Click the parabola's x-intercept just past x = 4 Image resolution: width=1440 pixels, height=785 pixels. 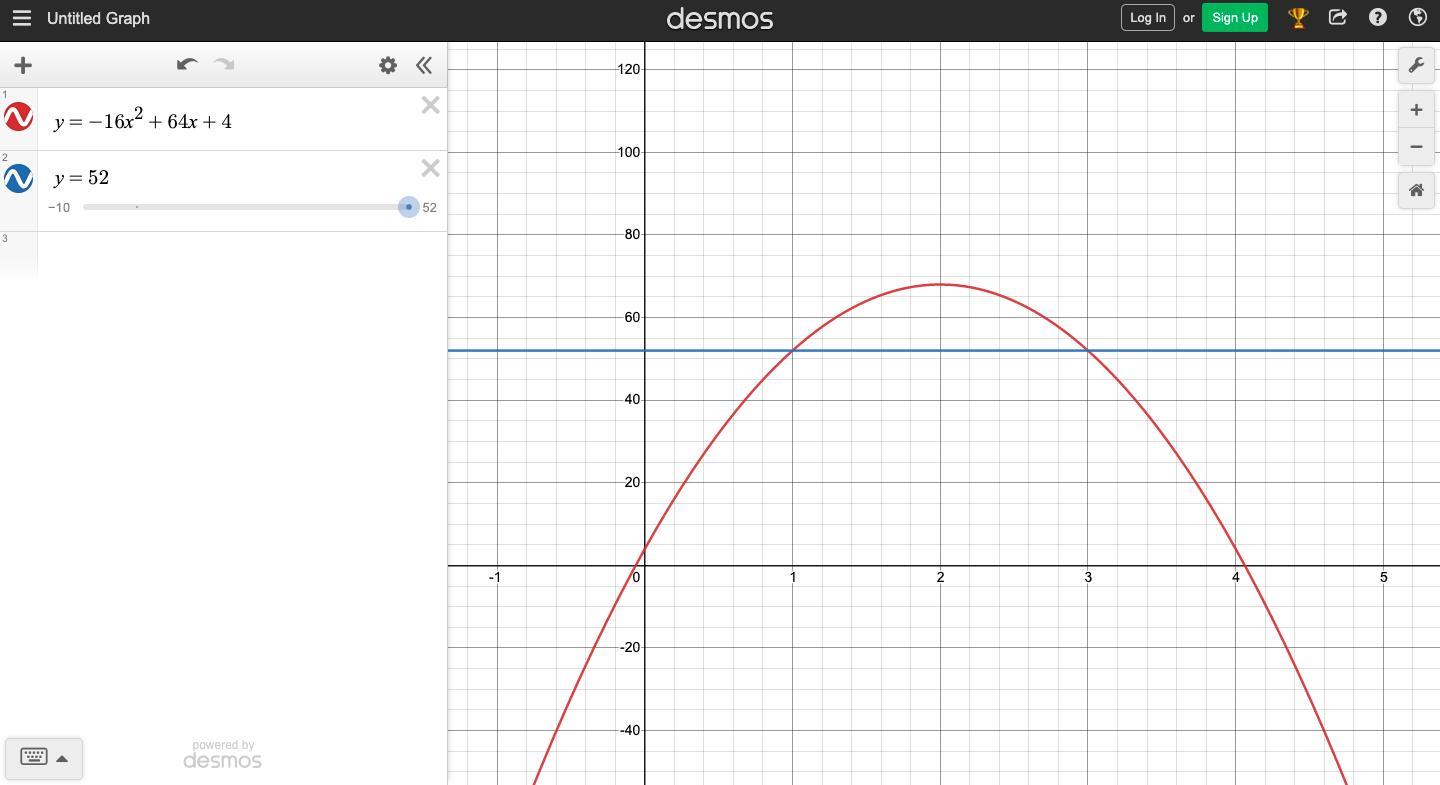tap(1244, 565)
